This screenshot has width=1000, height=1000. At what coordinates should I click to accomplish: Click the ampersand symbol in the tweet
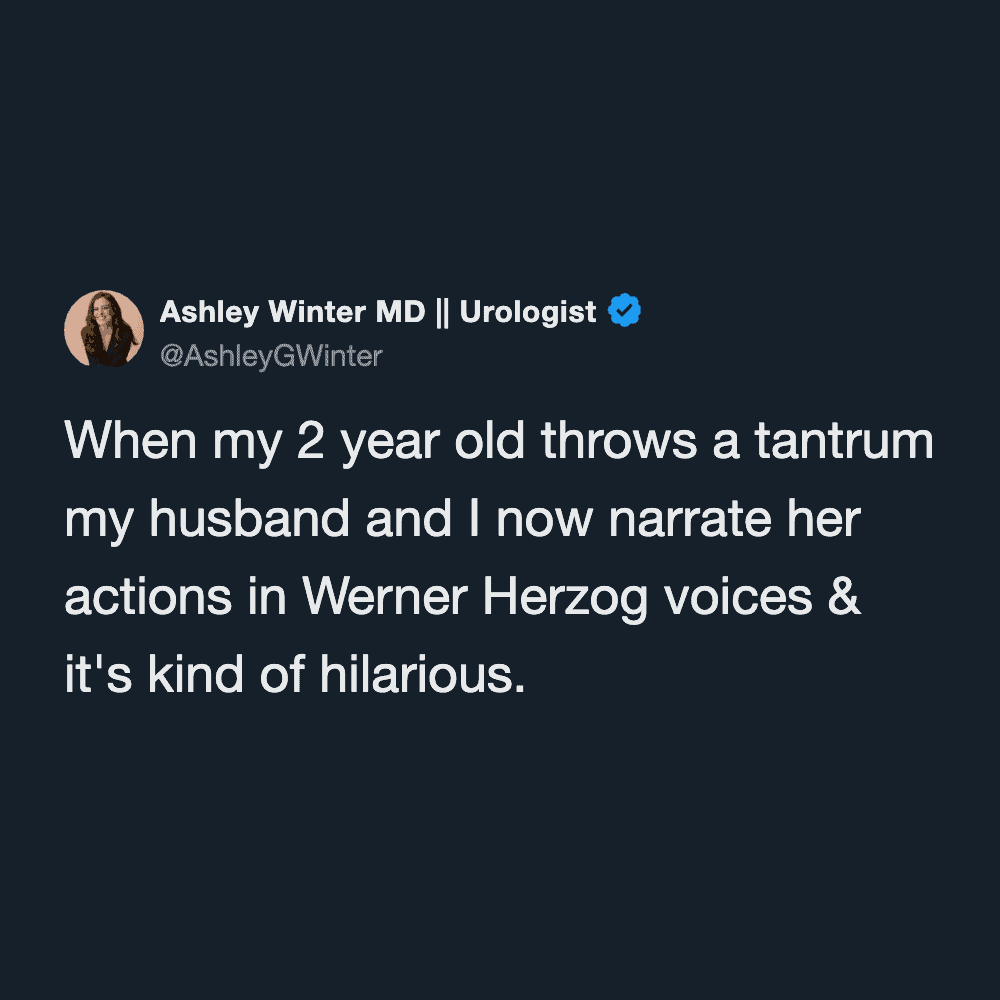pos(846,598)
